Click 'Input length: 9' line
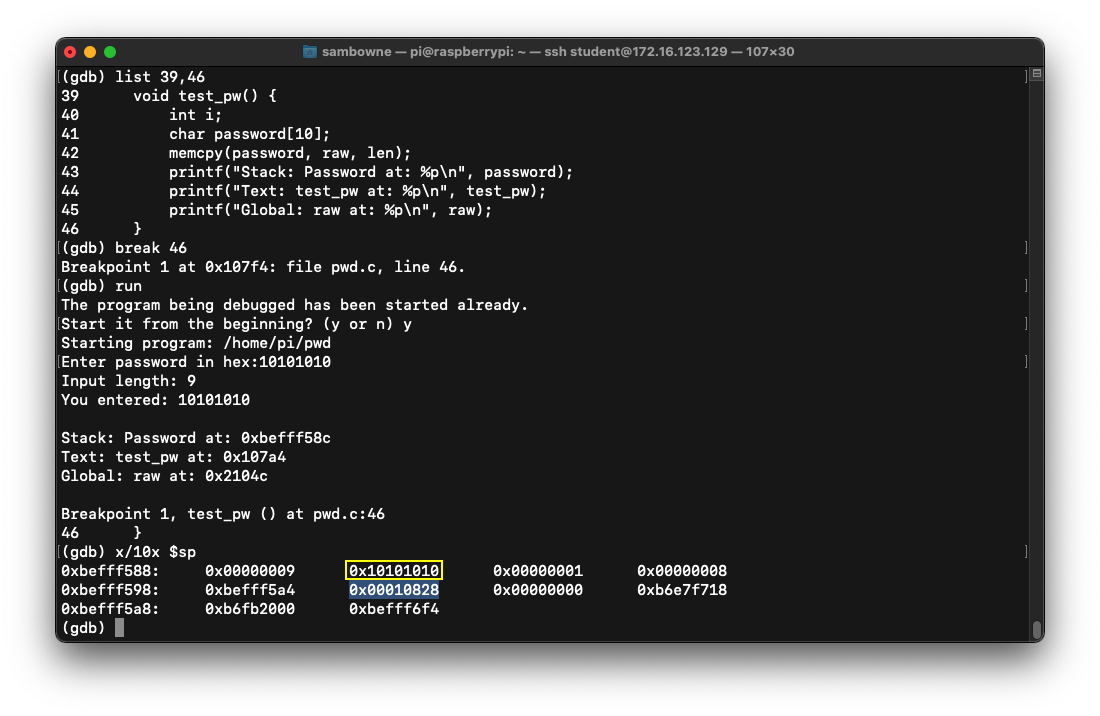This screenshot has width=1100, height=716. click(x=128, y=380)
